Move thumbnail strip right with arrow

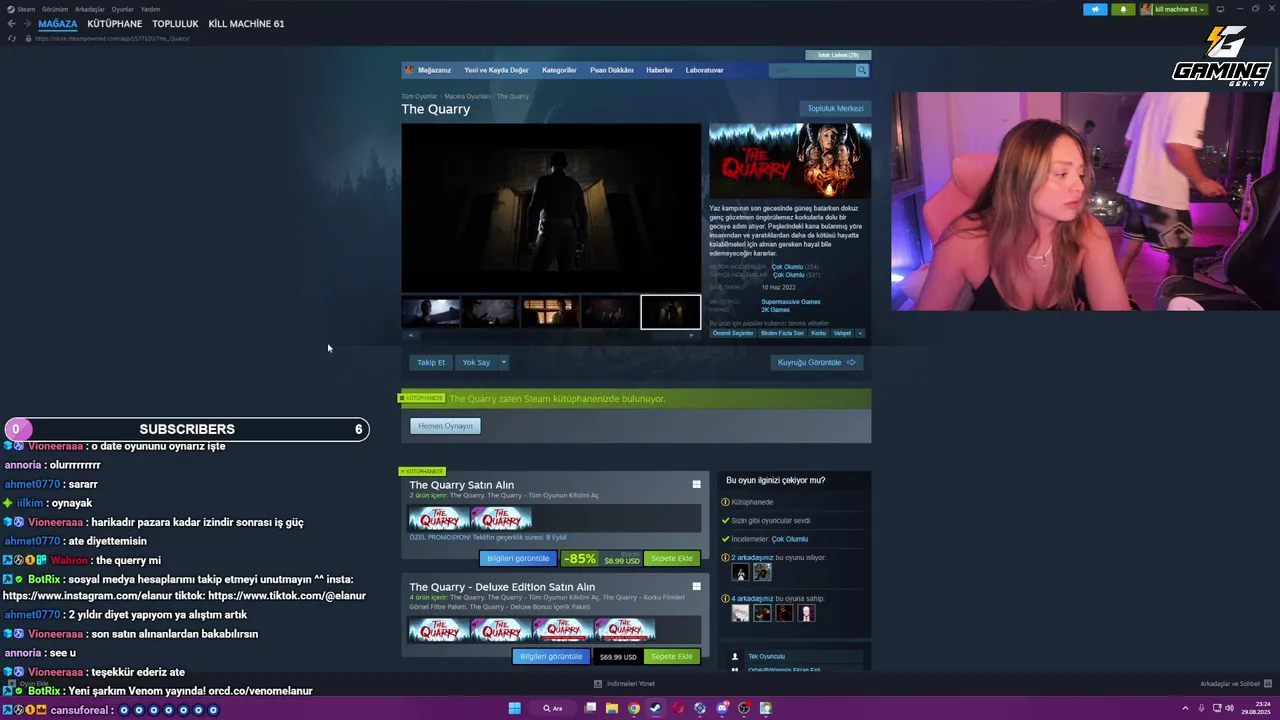[692, 335]
